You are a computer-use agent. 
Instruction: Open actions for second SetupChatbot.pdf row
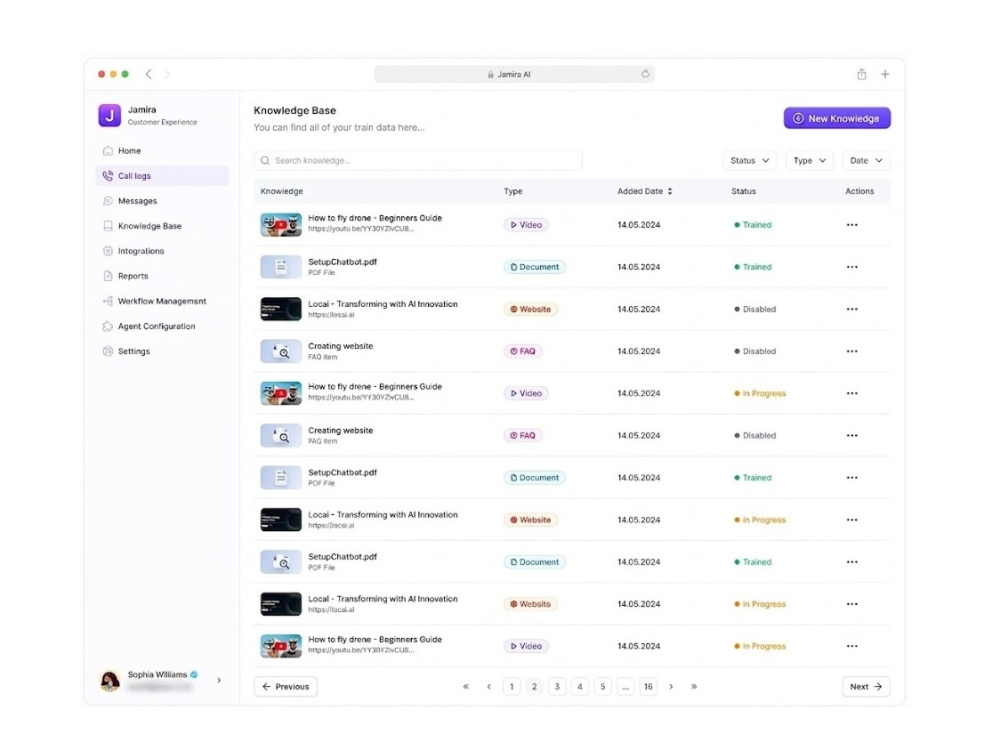[x=852, y=478]
